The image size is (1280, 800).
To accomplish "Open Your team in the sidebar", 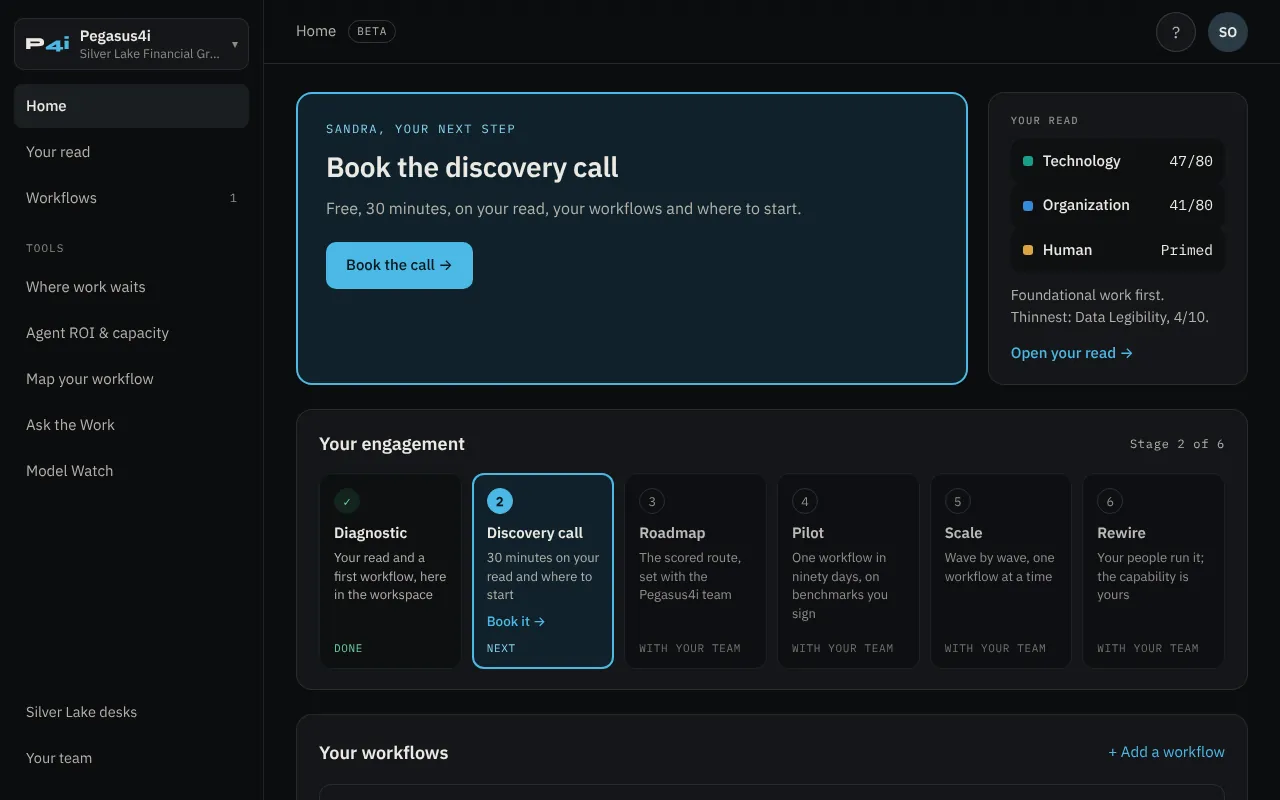I will [131, 758].
